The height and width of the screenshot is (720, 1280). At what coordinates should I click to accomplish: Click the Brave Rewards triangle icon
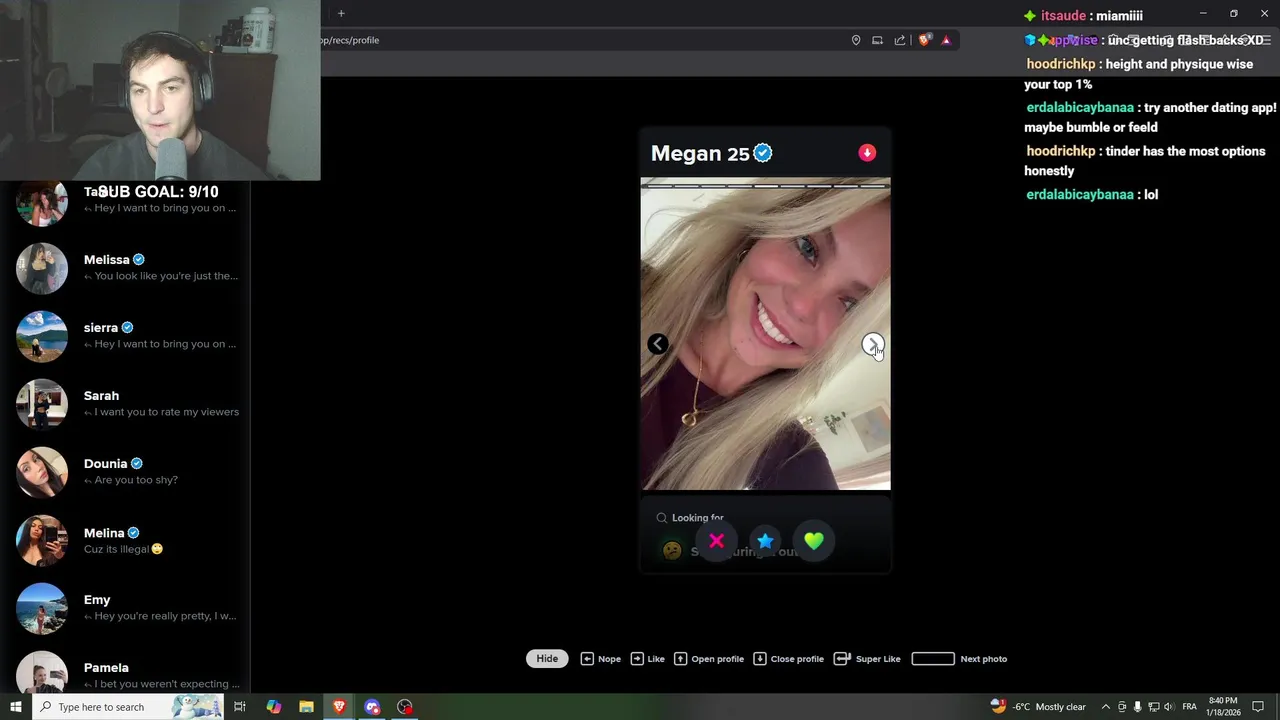click(946, 40)
